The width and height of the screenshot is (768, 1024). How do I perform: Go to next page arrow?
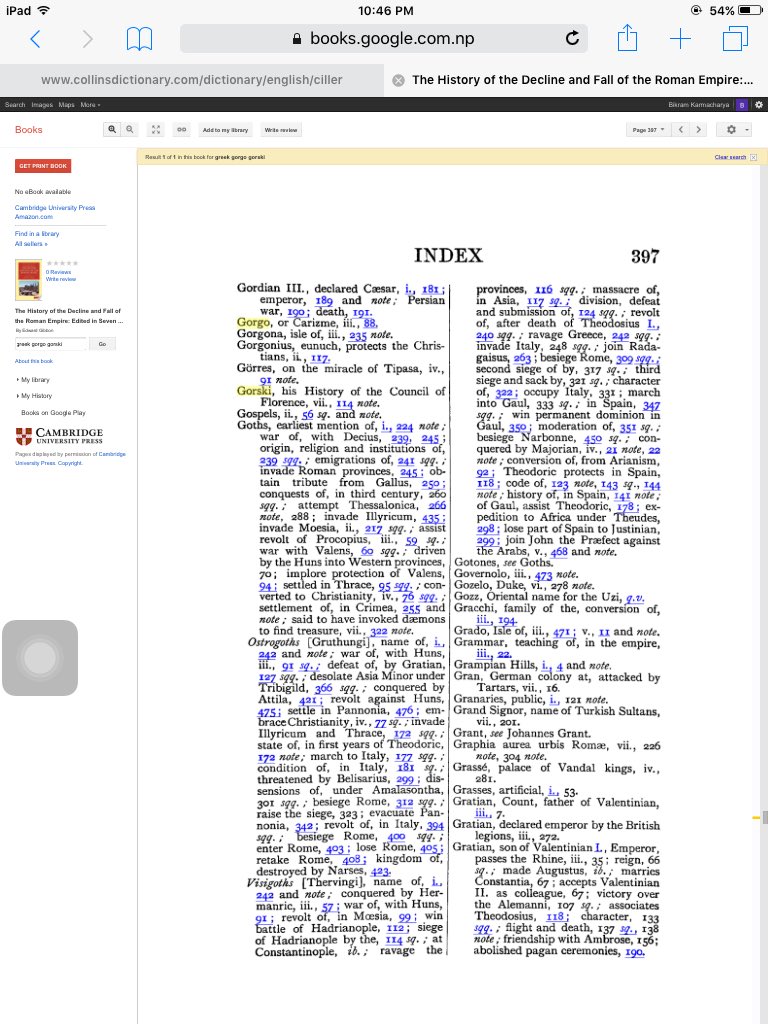[x=698, y=129]
